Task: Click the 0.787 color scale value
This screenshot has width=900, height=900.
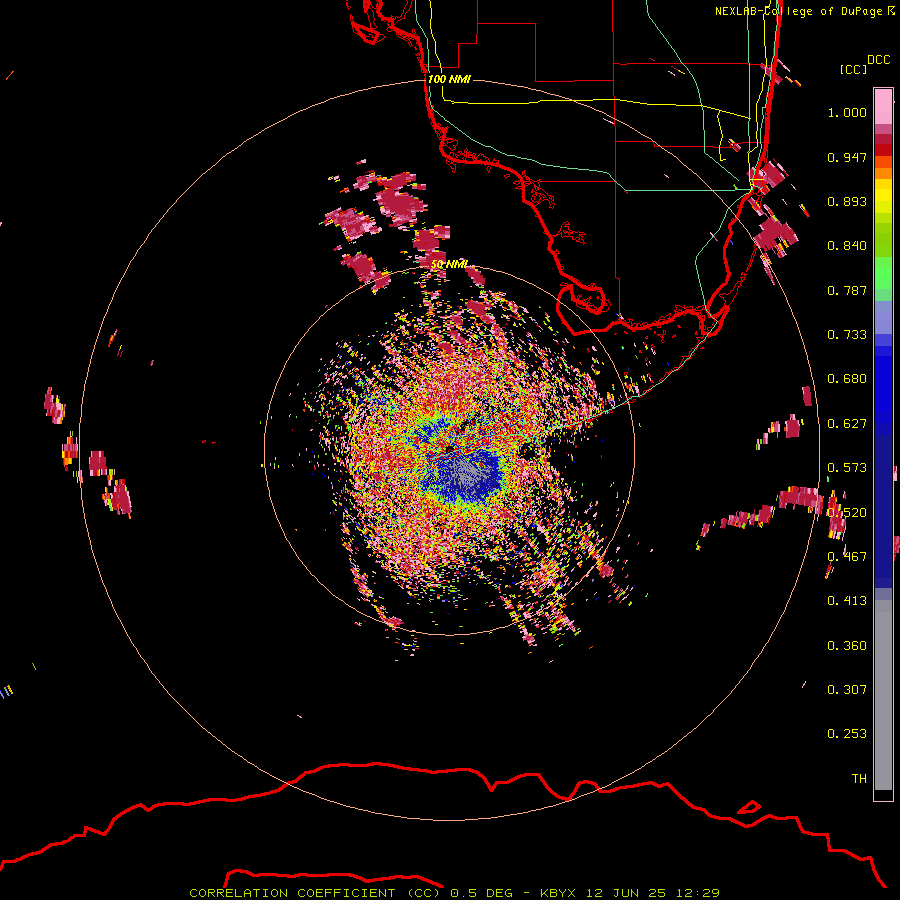Action: [x=847, y=290]
